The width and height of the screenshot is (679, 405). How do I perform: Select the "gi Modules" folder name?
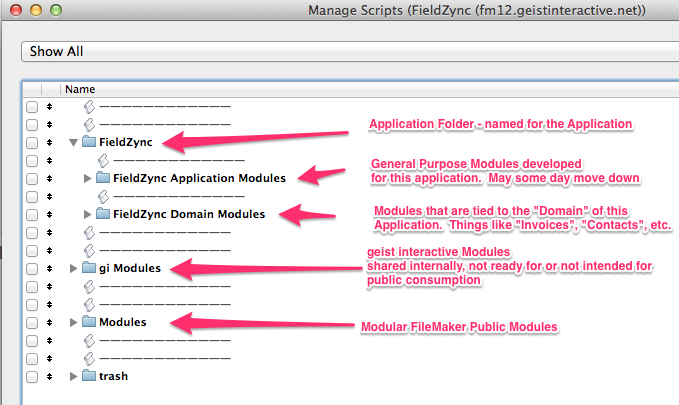(x=130, y=268)
